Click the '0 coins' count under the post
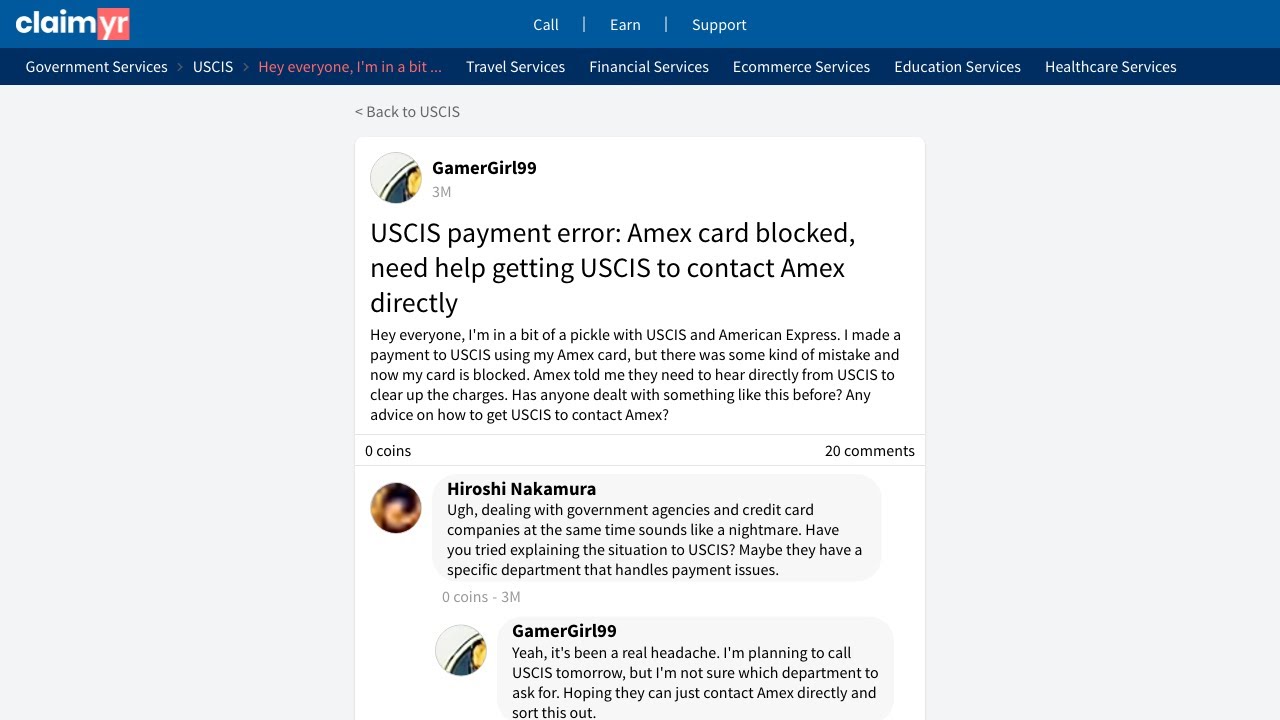 [388, 451]
